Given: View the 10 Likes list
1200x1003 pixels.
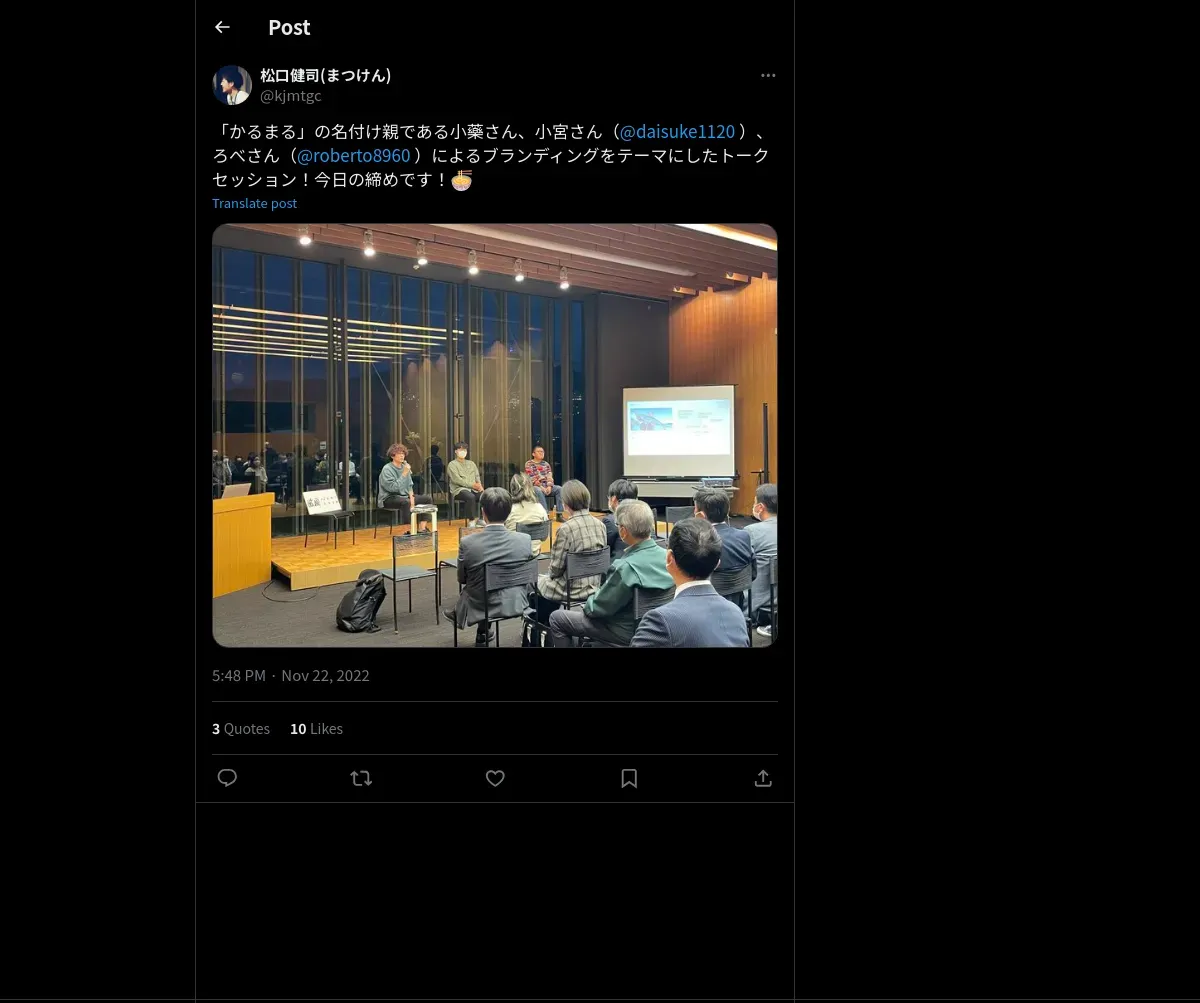Looking at the screenshot, I should point(316,729).
